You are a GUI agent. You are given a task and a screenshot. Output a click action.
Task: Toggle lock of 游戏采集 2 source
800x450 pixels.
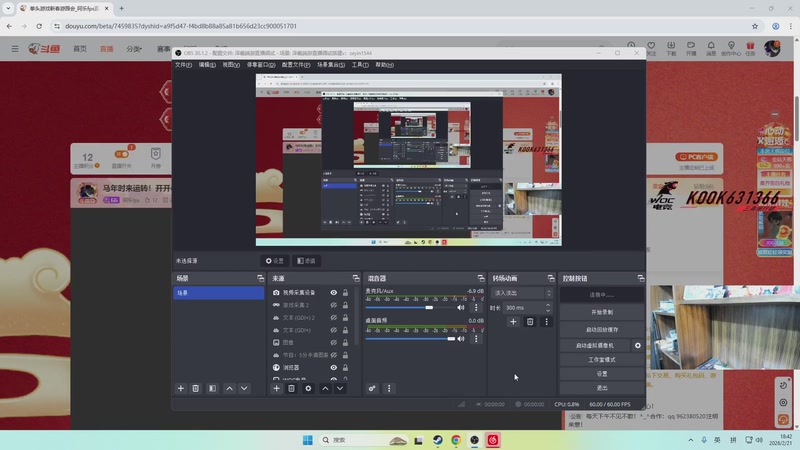345,305
